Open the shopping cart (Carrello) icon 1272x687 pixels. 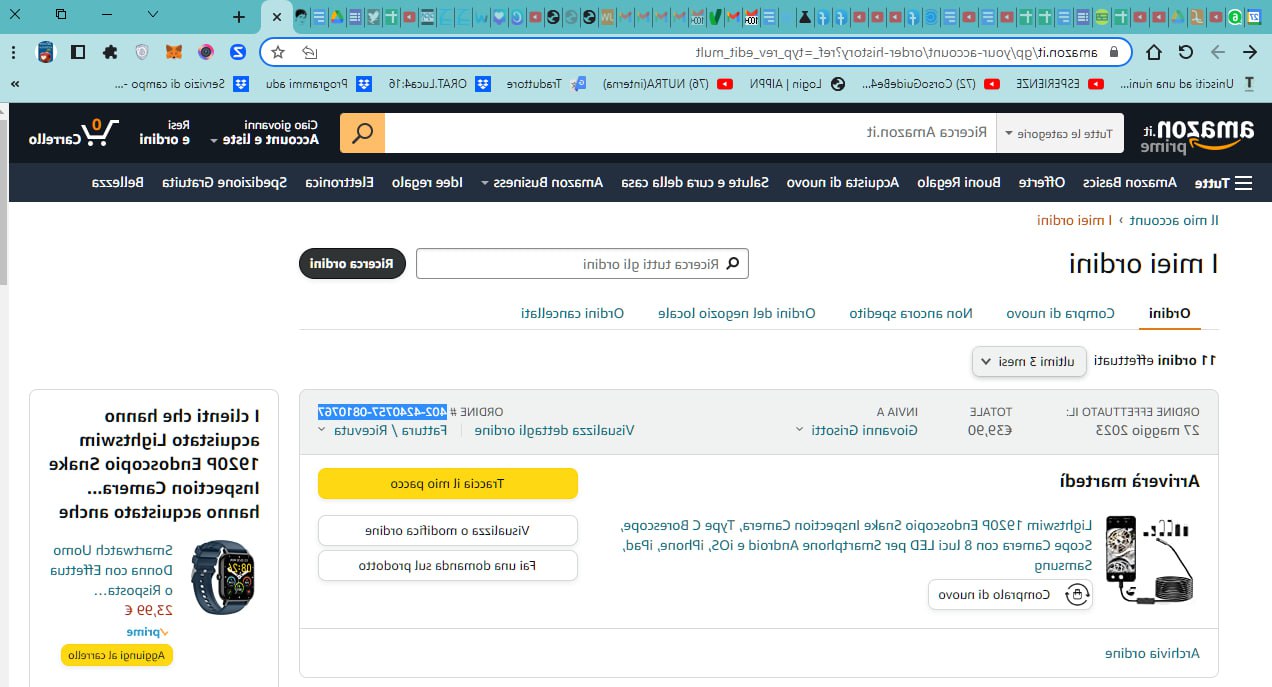pyautogui.click(x=76, y=133)
